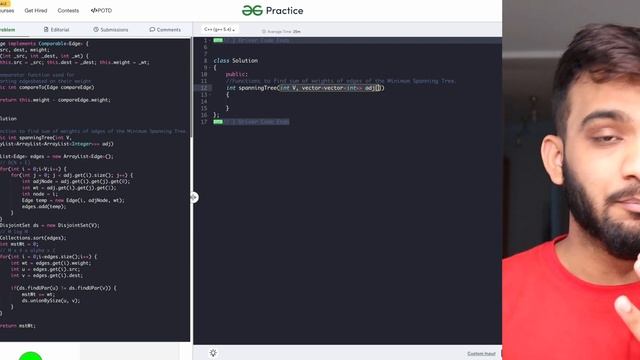Click the Submissions clock icon
Viewport: 640px width, 360px height.
[96, 29]
